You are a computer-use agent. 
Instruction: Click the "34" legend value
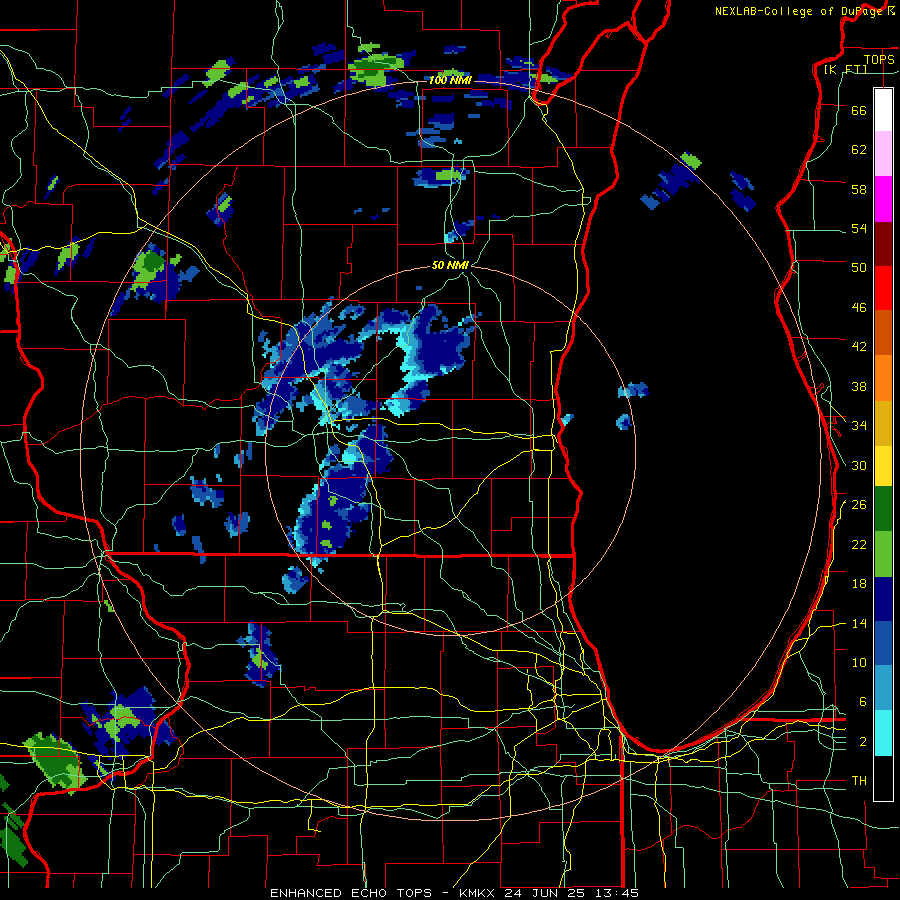859,425
